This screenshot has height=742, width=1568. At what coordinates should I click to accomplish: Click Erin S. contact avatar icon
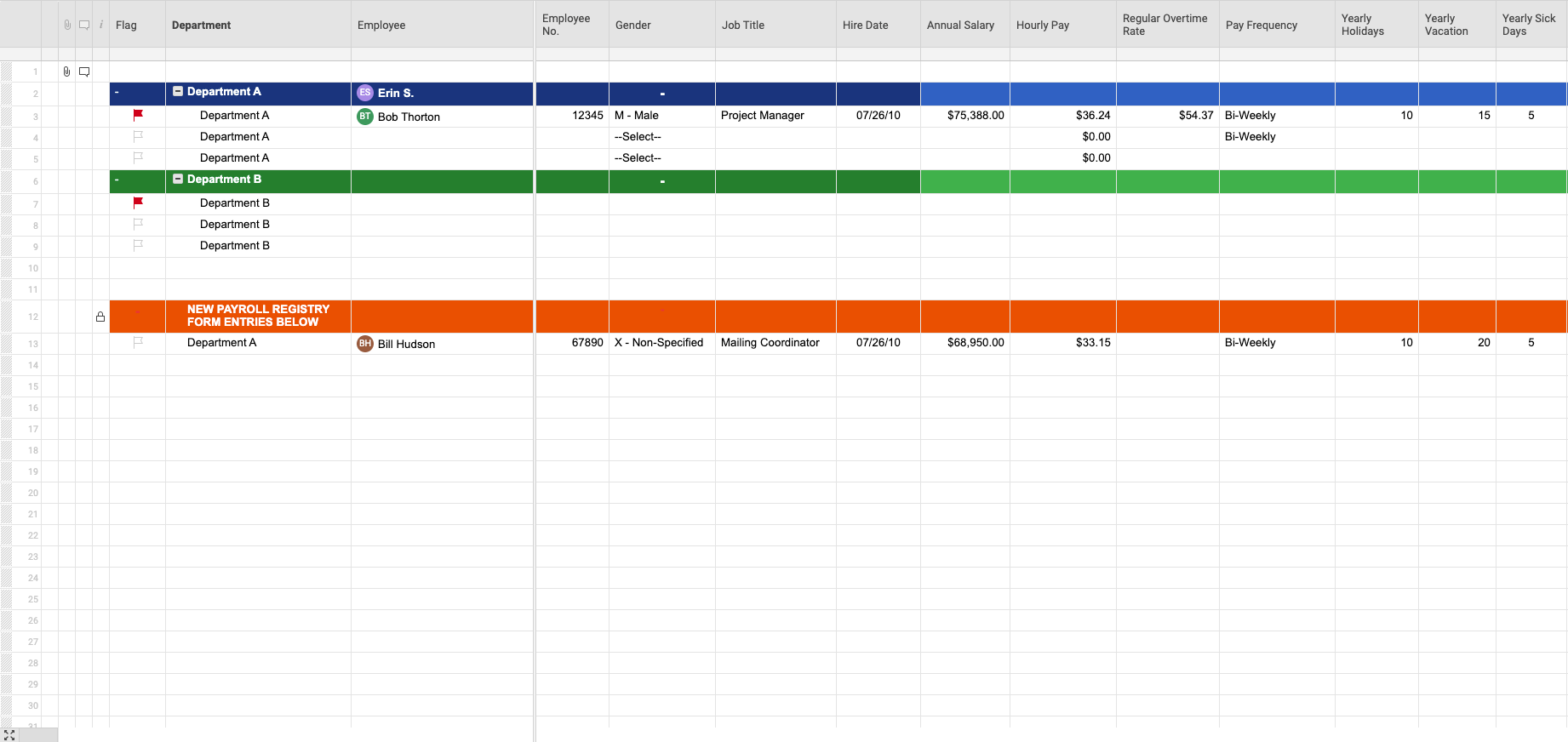click(x=365, y=93)
